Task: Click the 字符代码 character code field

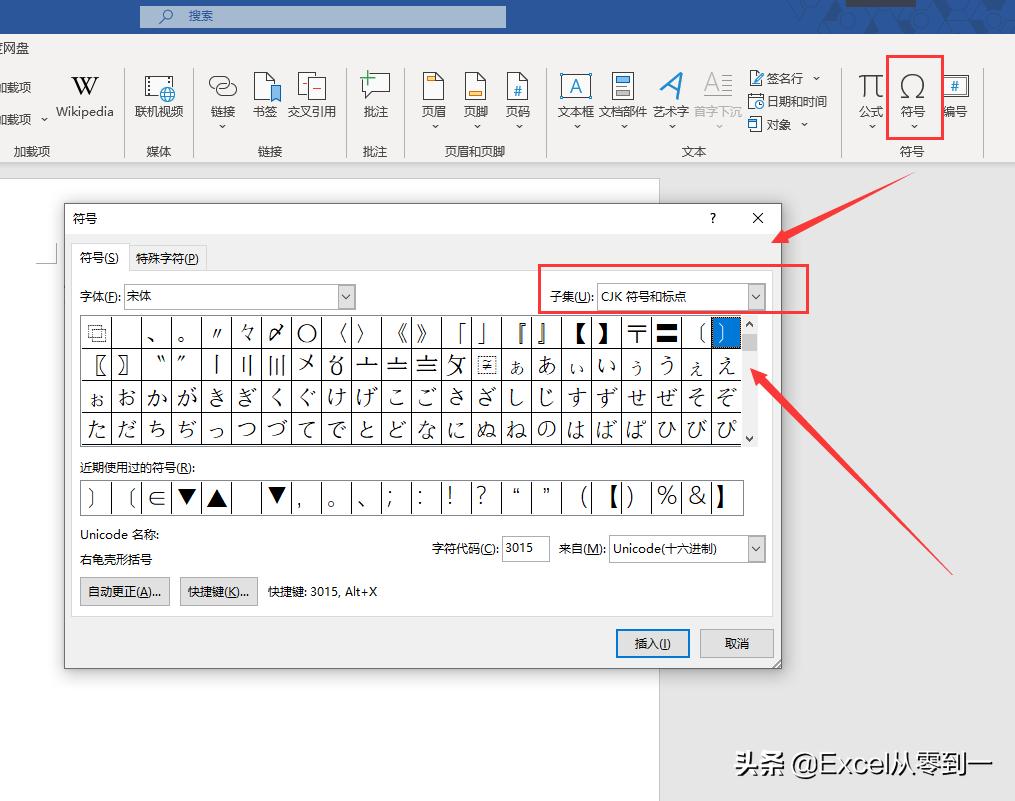Action: [525, 549]
